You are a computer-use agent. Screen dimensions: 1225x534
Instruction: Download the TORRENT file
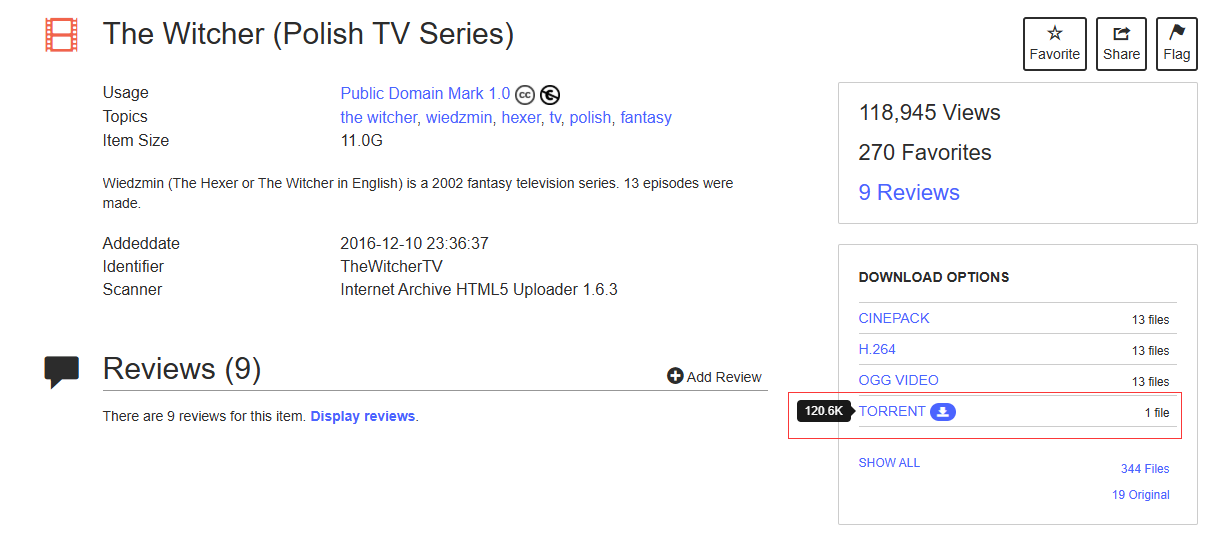[x=892, y=411]
